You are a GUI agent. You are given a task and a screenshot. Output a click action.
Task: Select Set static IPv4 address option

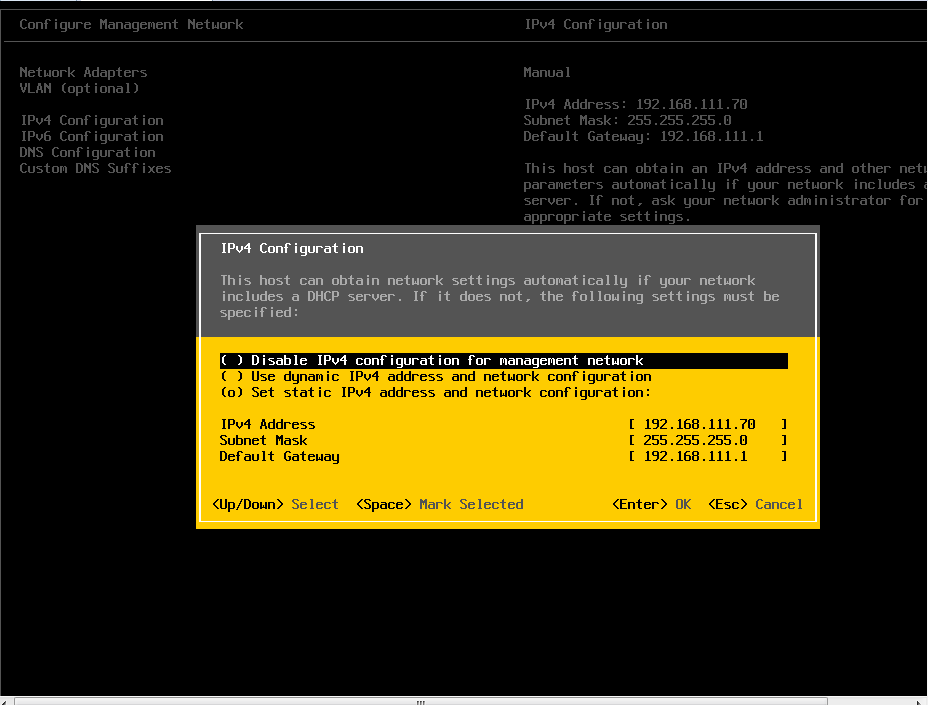435,393
